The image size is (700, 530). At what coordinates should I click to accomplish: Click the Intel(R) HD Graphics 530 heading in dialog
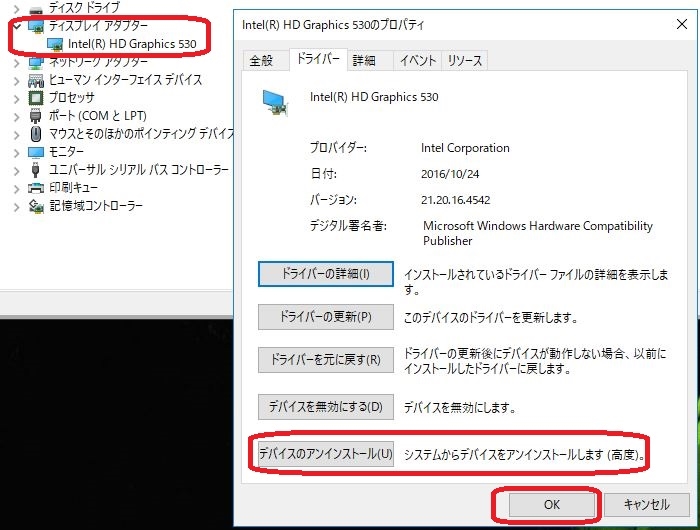[x=374, y=97]
